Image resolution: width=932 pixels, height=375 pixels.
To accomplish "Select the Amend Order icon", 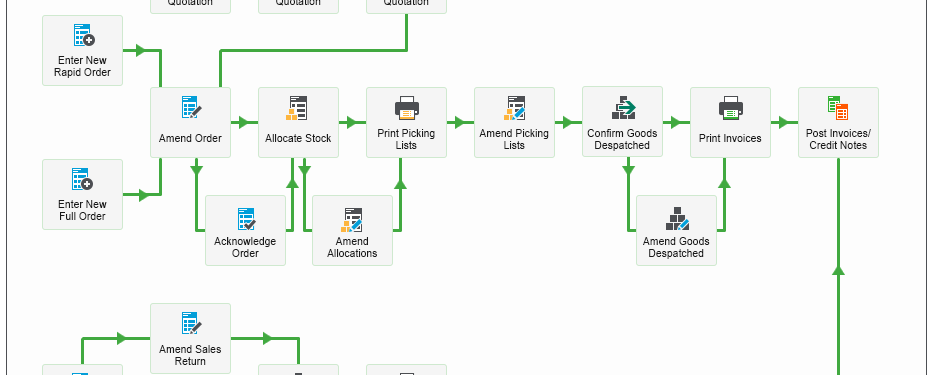I will tap(191, 107).
